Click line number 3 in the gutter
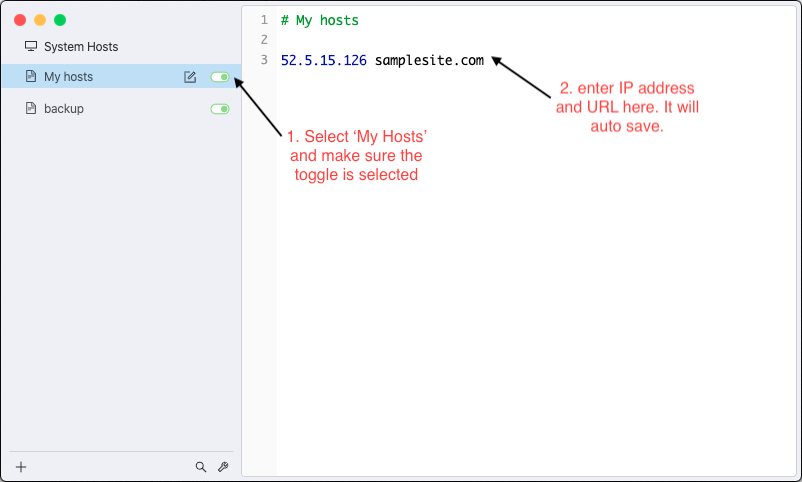802x482 pixels. click(x=263, y=60)
